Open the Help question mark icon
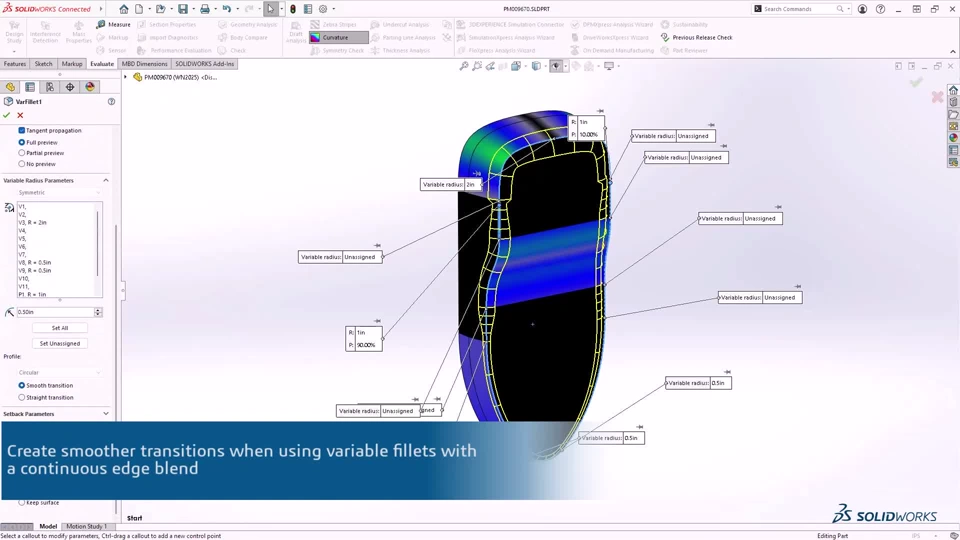The image size is (960, 540). click(880, 9)
